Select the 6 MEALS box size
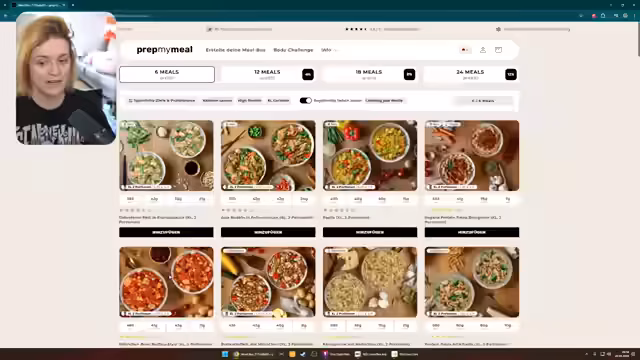 167,74
